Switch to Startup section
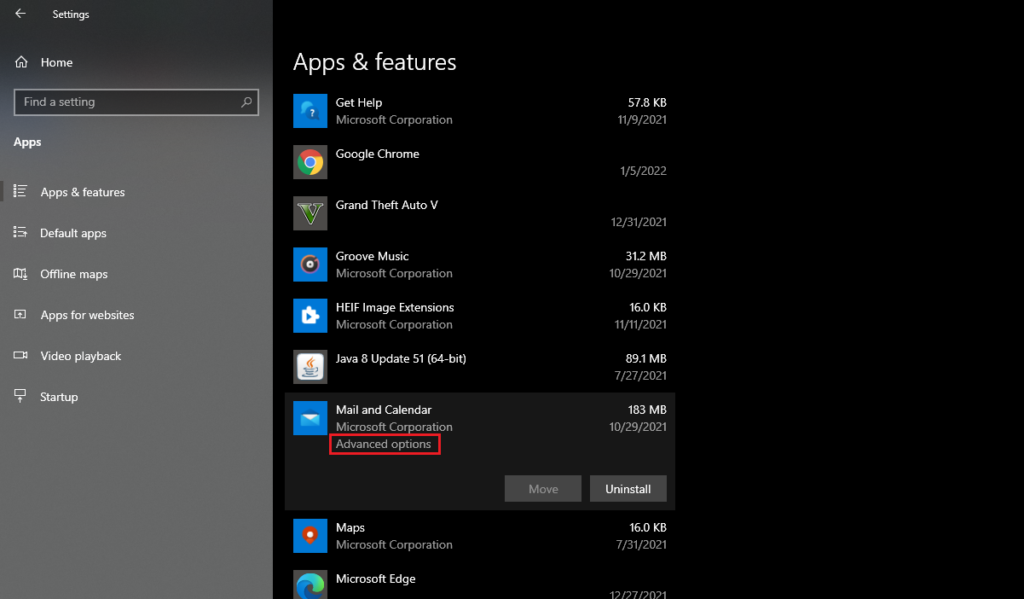 coord(59,397)
